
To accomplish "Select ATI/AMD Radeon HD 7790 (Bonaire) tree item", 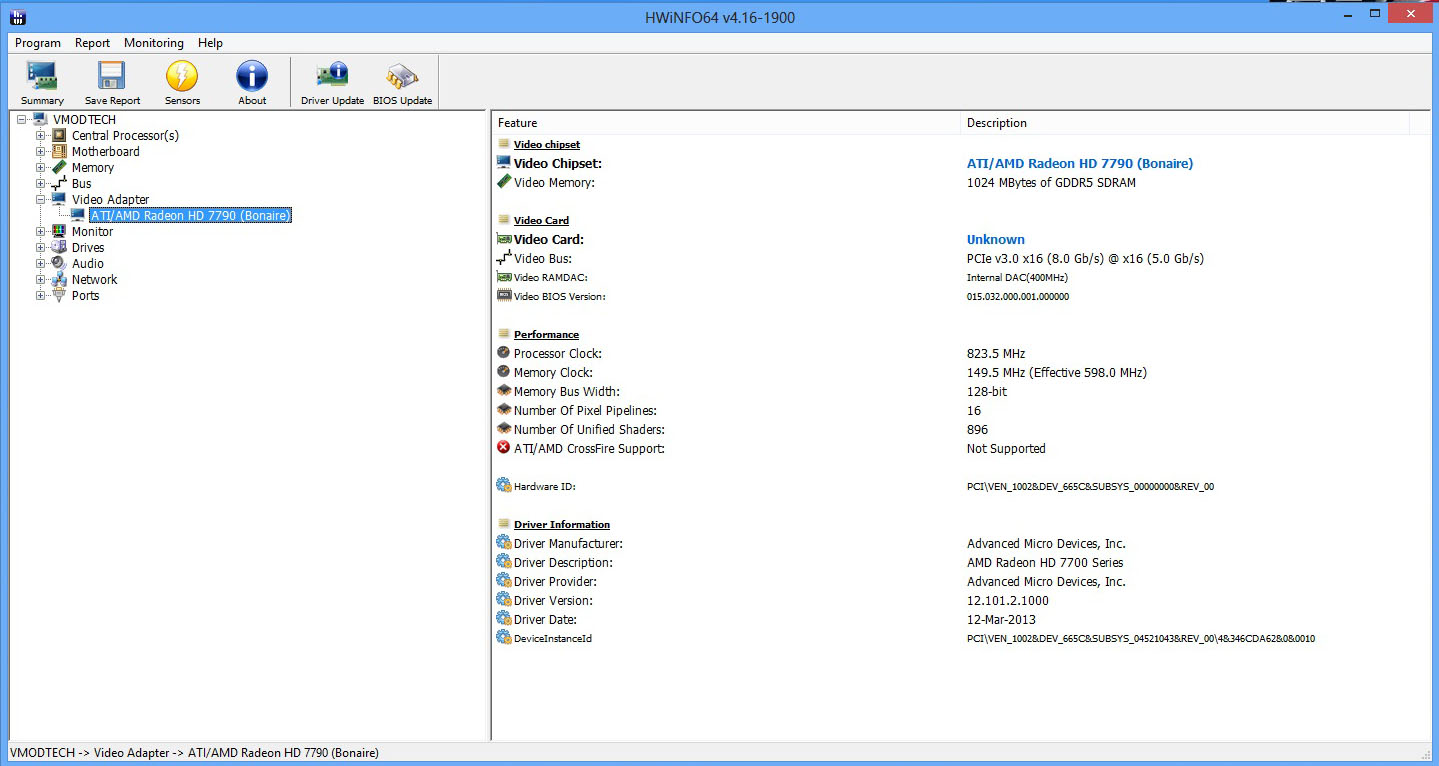I will click(190, 216).
